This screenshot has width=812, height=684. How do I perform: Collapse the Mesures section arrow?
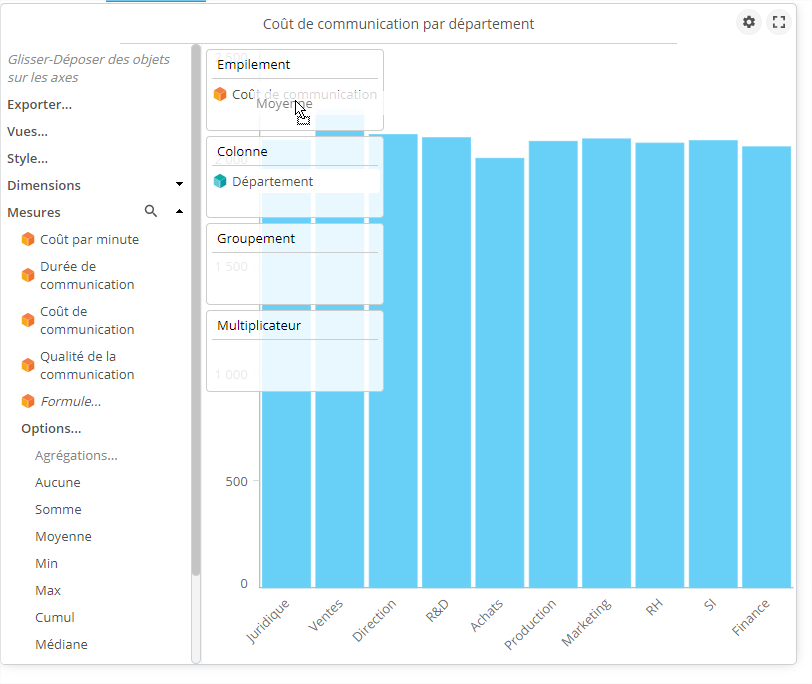(x=179, y=212)
